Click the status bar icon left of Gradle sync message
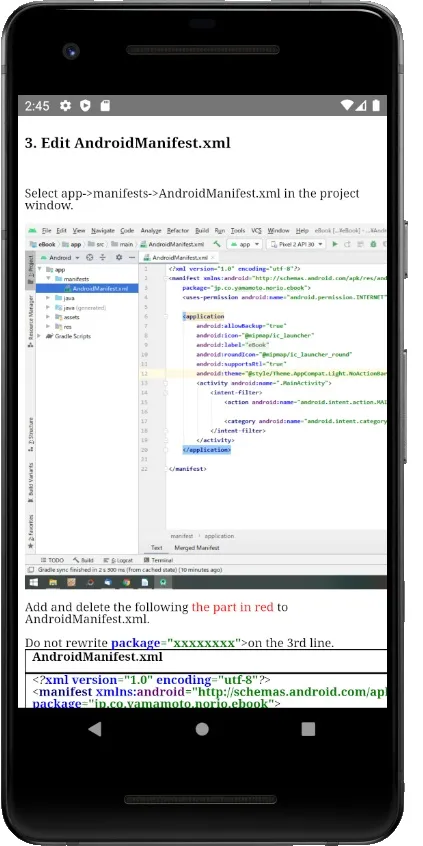The image size is (423, 846). click(x=31, y=570)
